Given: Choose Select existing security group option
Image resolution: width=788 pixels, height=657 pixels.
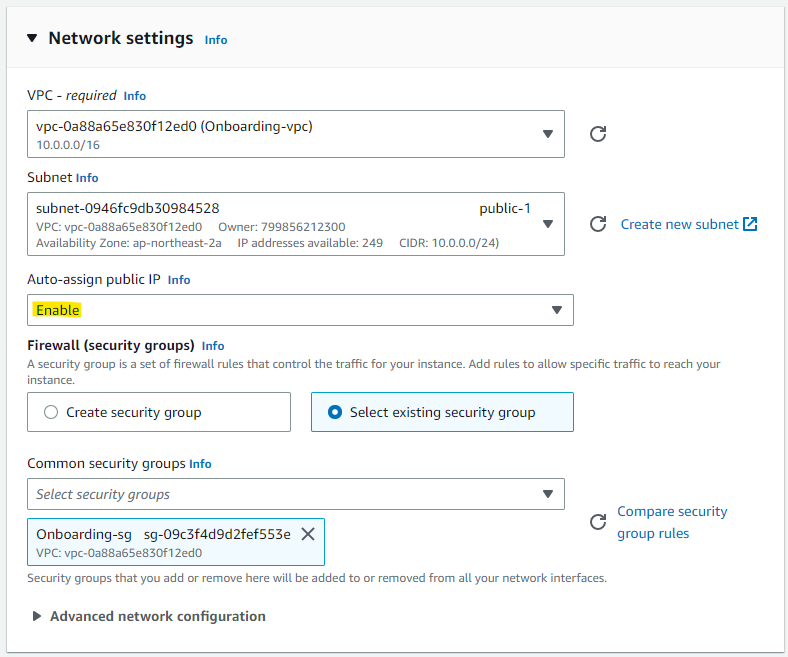Looking at the screenshot, I should (x=442, y=412).
